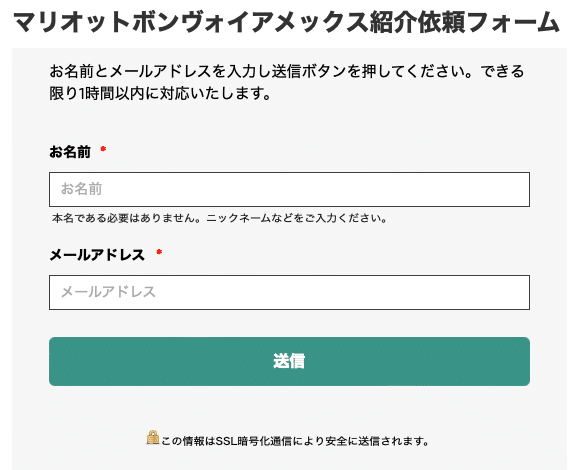Click the red asterisk next to お名前
The height and width of the screenshot is (470, 578).
tap(103, 149)
